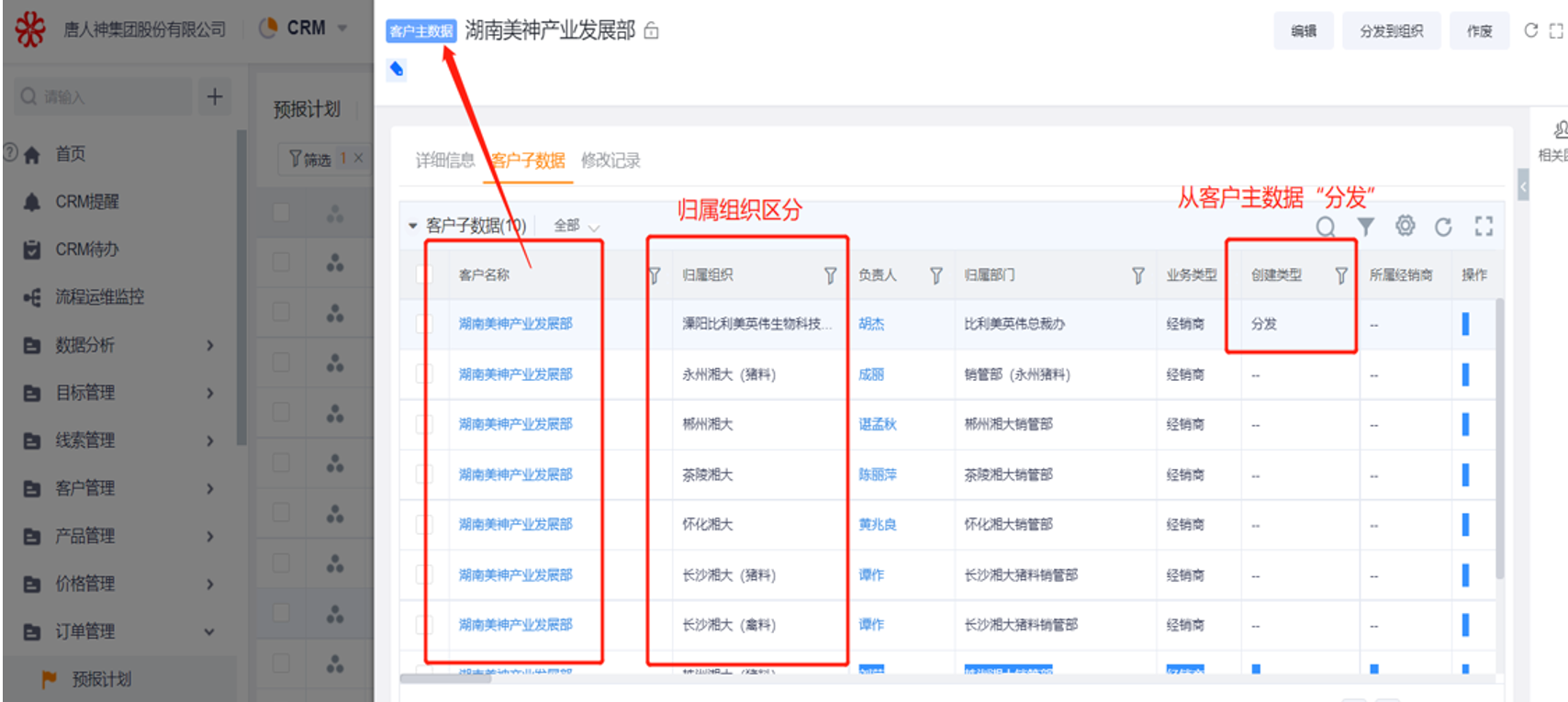
Task: Click the 相关 panel icon at right edge
Action: pyautogui.click(x=1559, y=130)
